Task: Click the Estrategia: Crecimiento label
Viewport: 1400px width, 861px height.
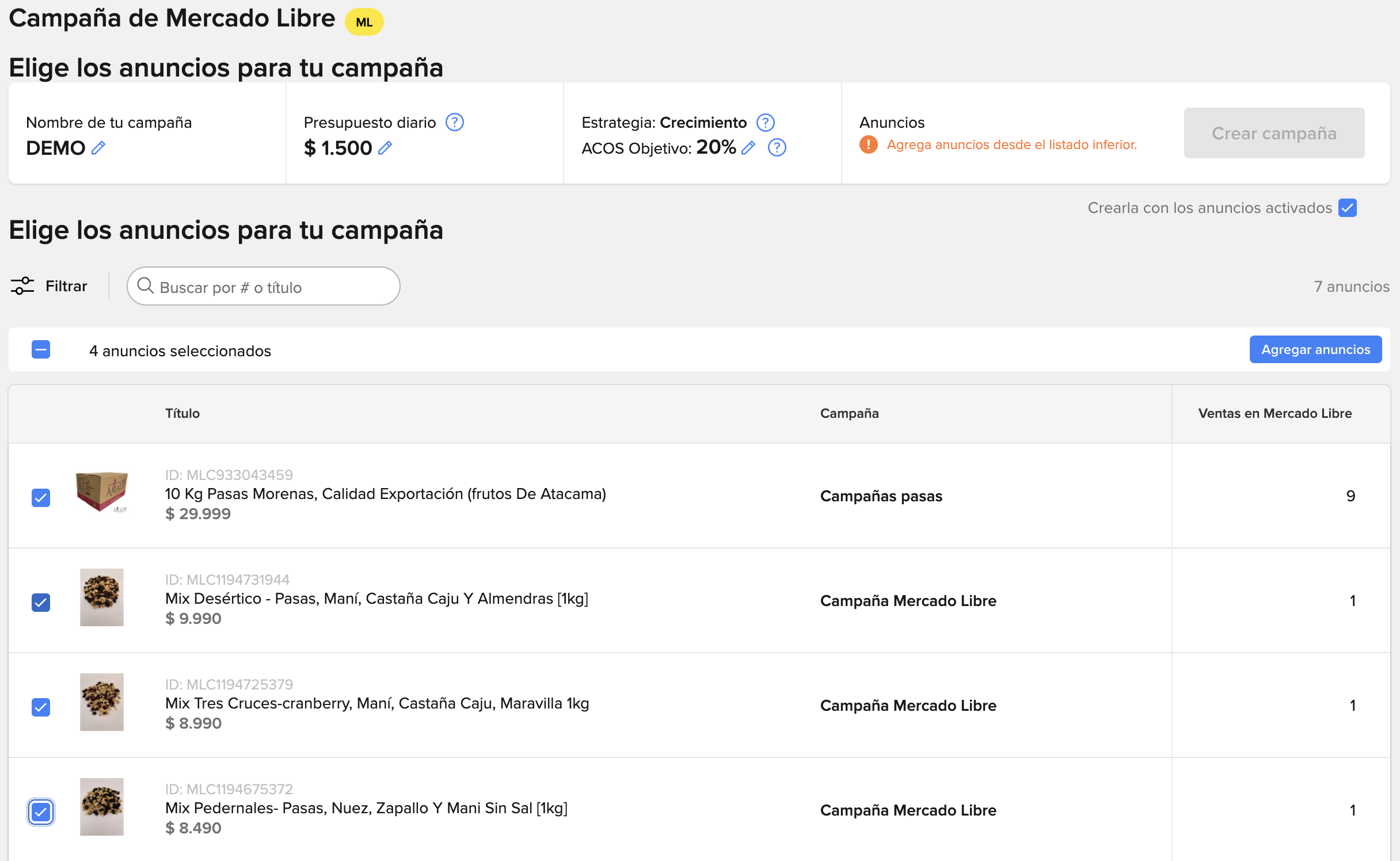Action: [x=664, y=123]
